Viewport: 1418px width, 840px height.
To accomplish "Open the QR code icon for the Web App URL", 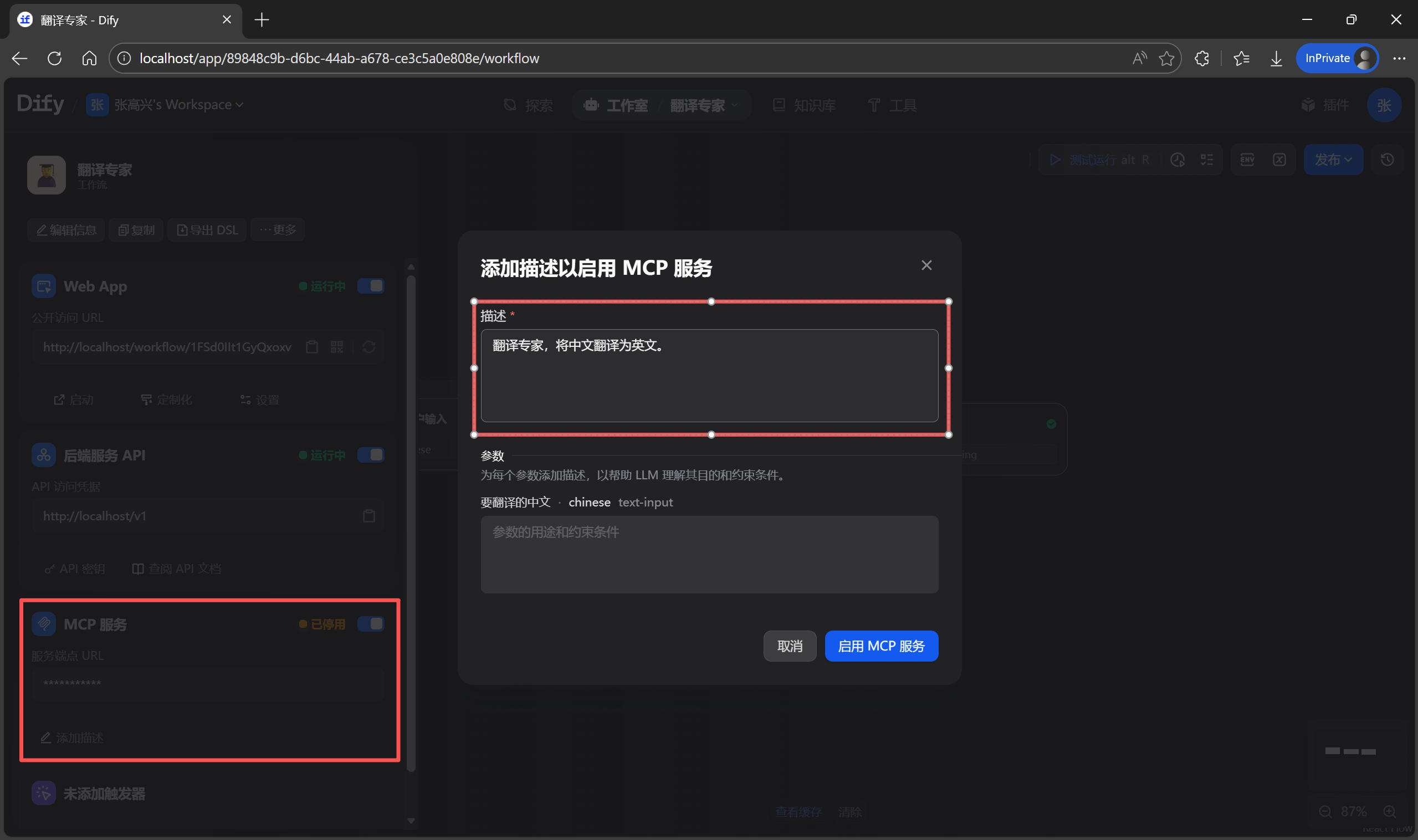I will pos(337,347).
